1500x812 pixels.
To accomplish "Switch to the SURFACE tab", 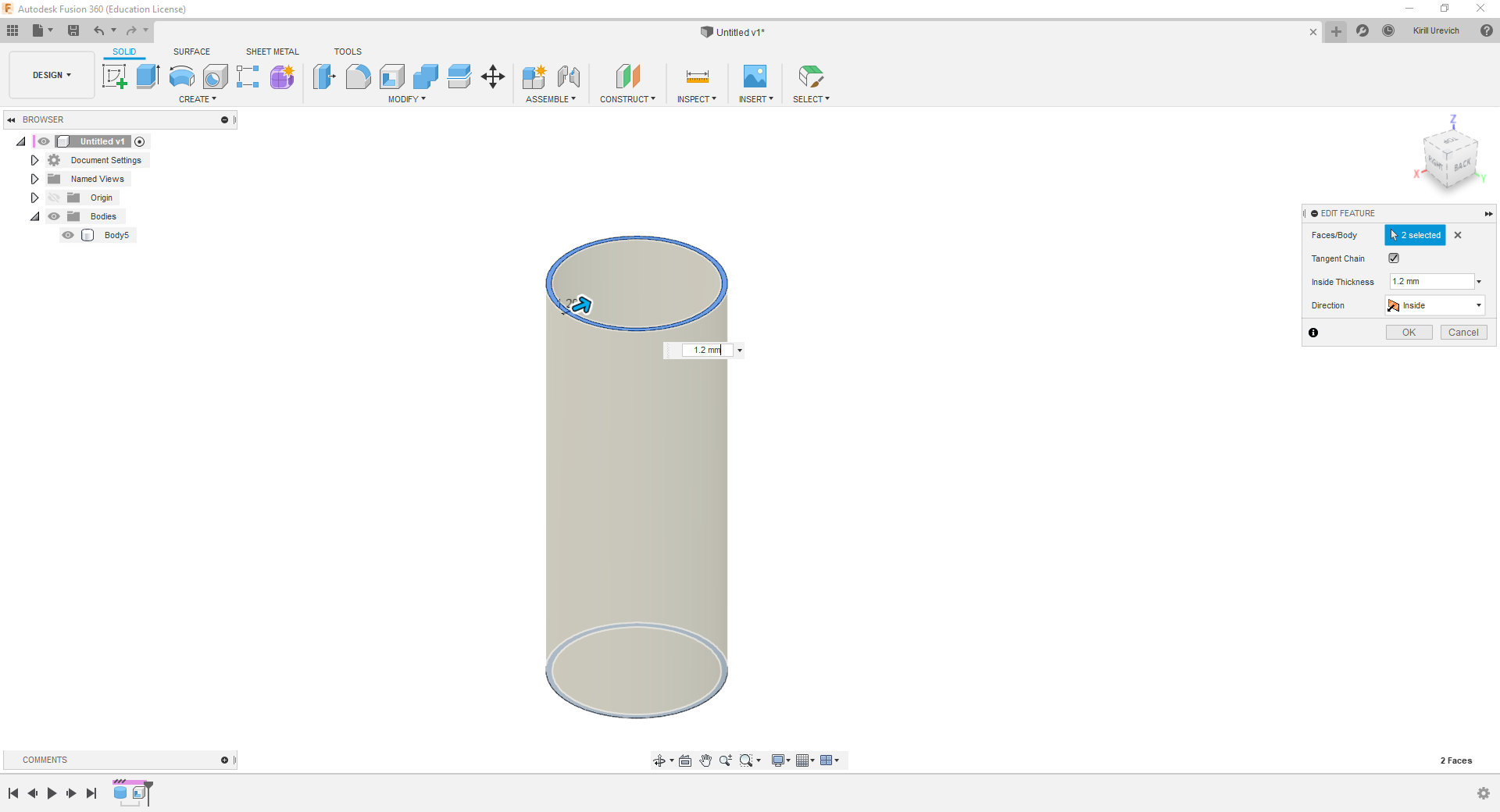I will click(191, 52).
